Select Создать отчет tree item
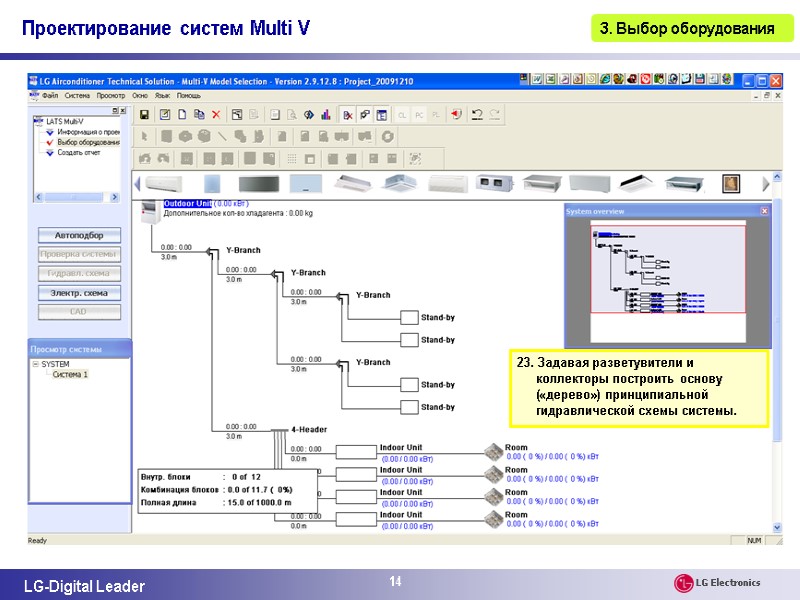Screen dimensions: 800x600 tap(79, 153)
